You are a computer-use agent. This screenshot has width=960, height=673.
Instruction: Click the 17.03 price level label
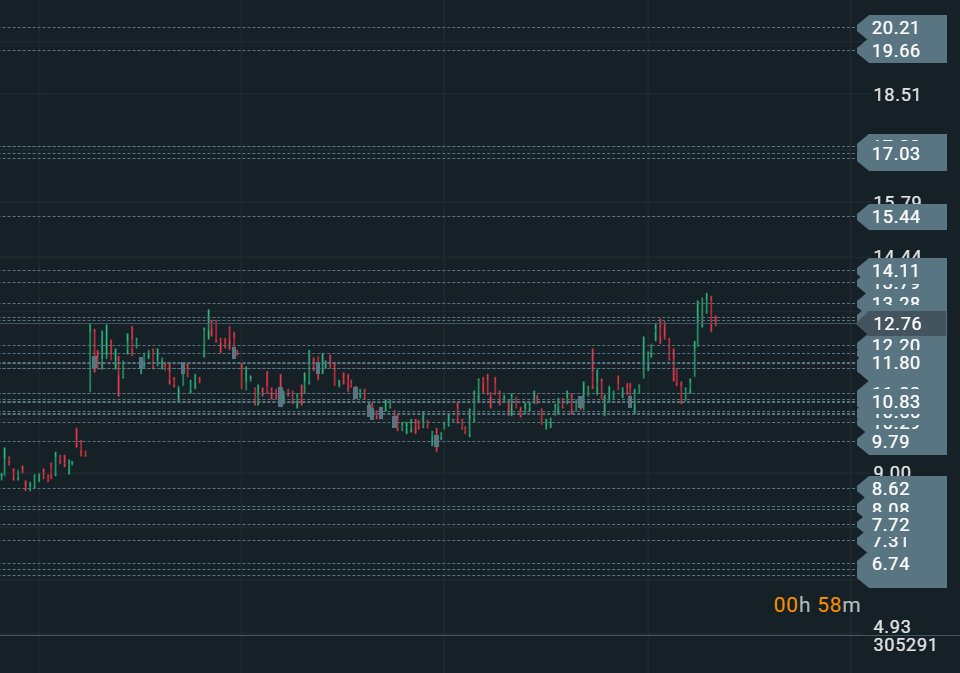coord(901,154)
